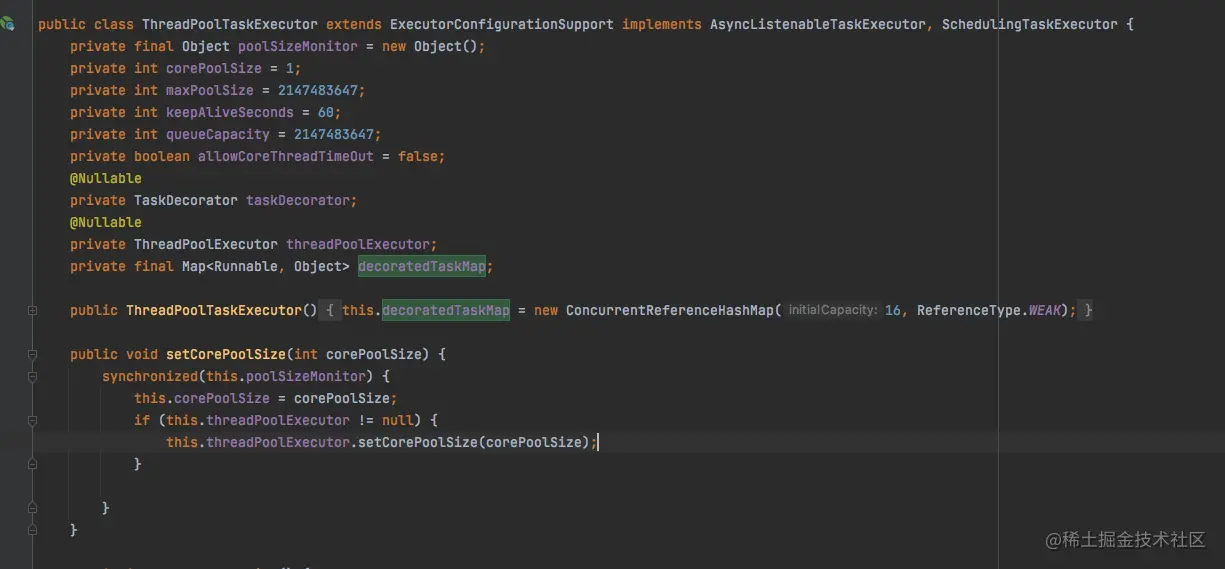Click the ExecutorConfigurationSupport superclass name

[502, 24]
